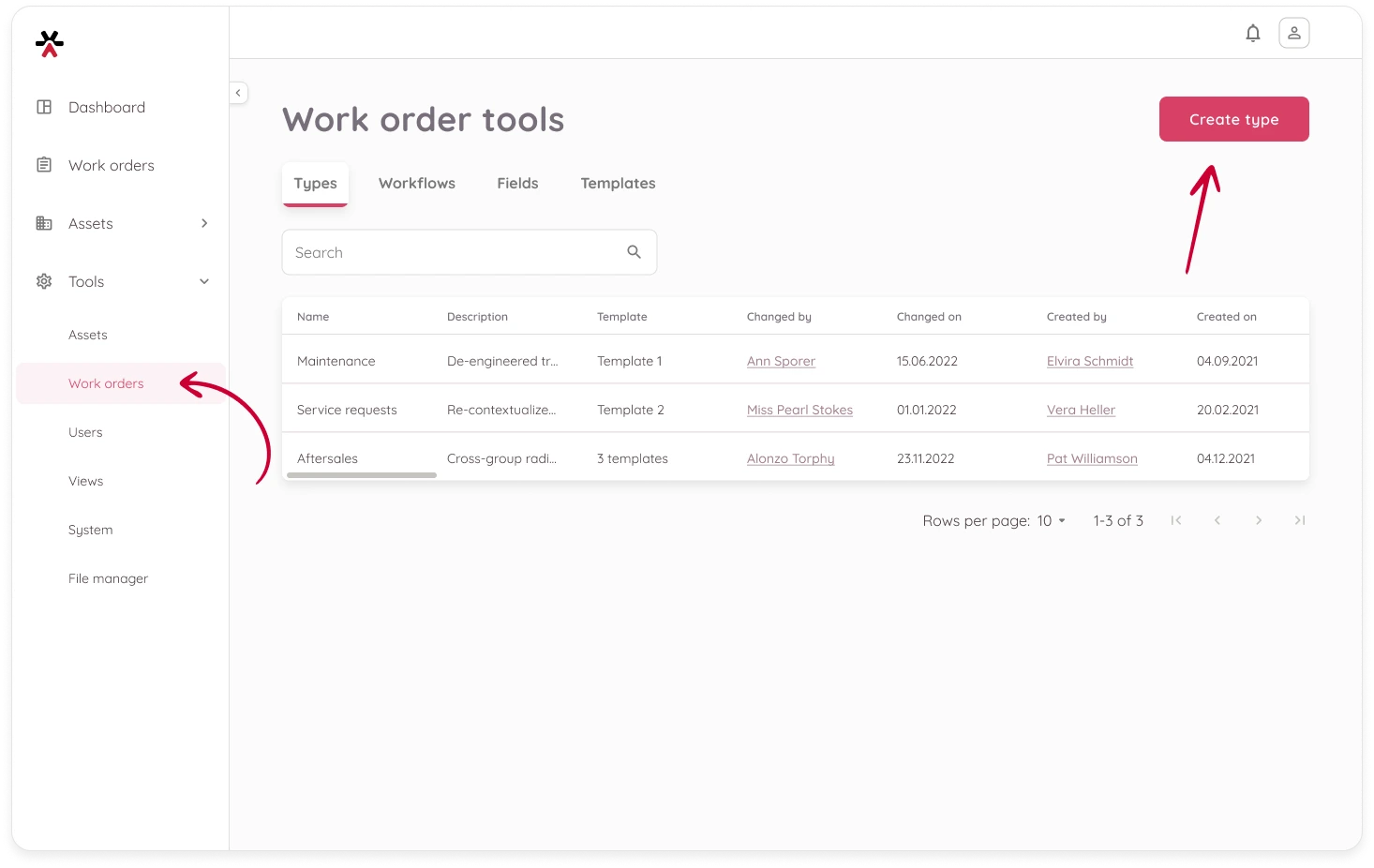Collapse the sidebar with chevron button
The image size is (1374, 868).
coord(238,93)
